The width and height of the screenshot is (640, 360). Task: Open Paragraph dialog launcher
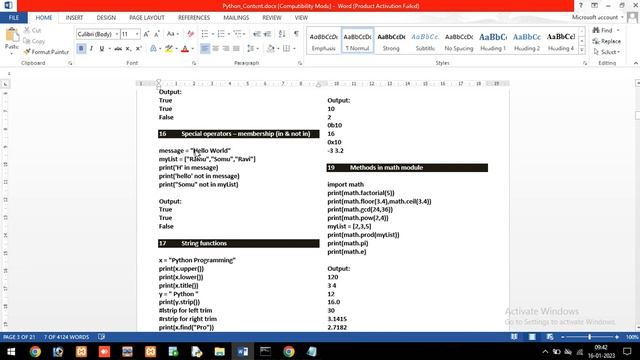300,63
